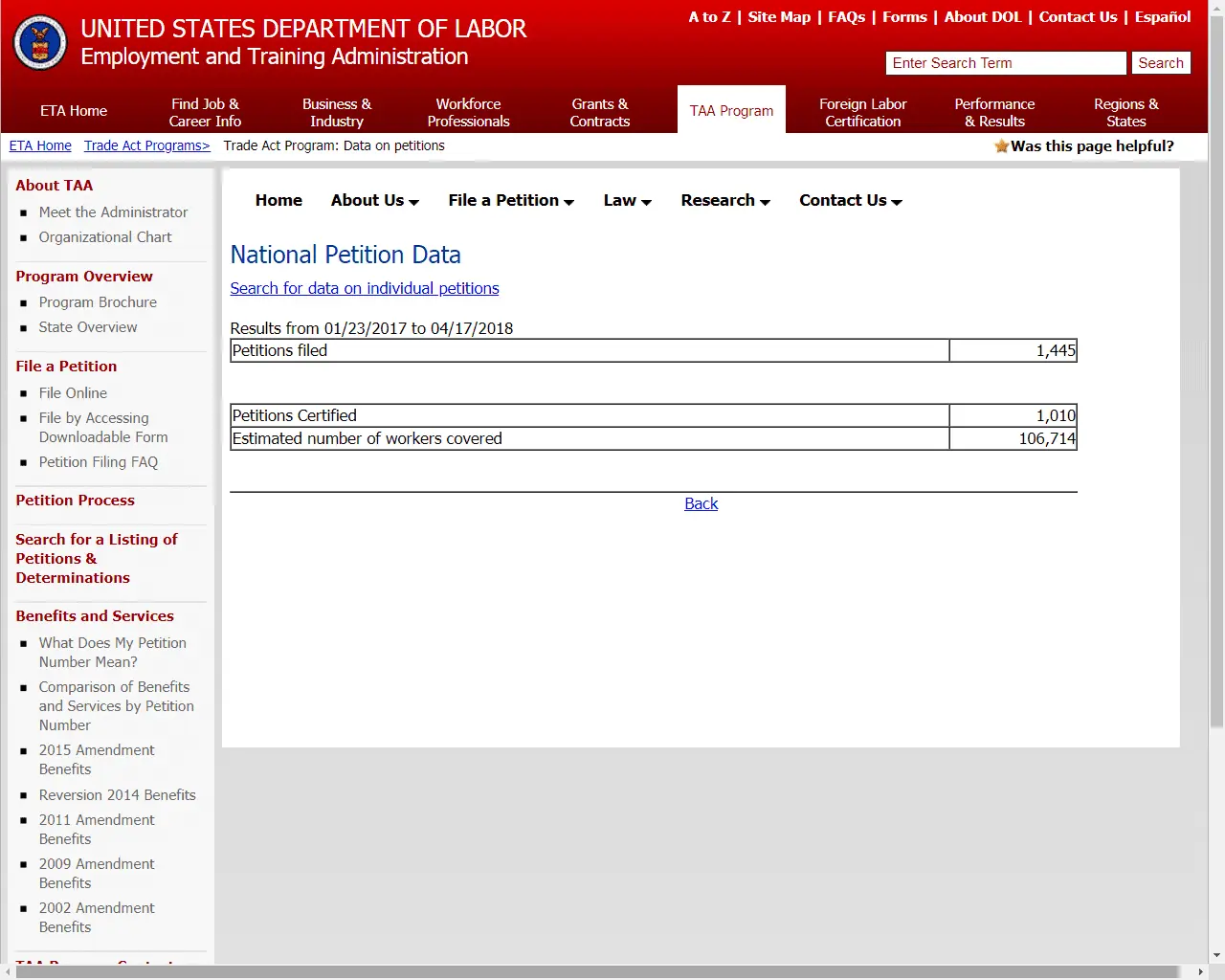
Task: Open the File a Petition dropdown
Action: click(510, 201)
